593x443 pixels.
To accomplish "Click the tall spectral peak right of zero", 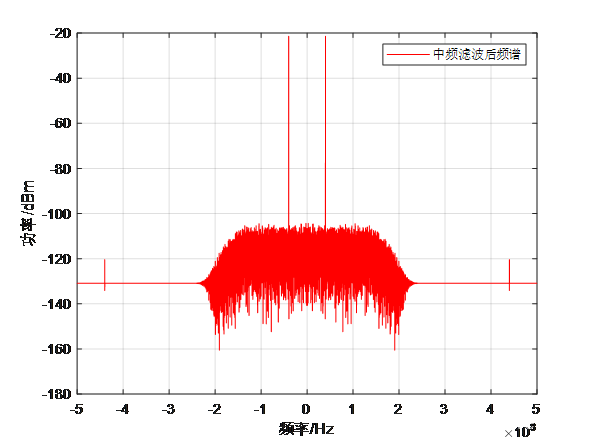I will 325,132.
